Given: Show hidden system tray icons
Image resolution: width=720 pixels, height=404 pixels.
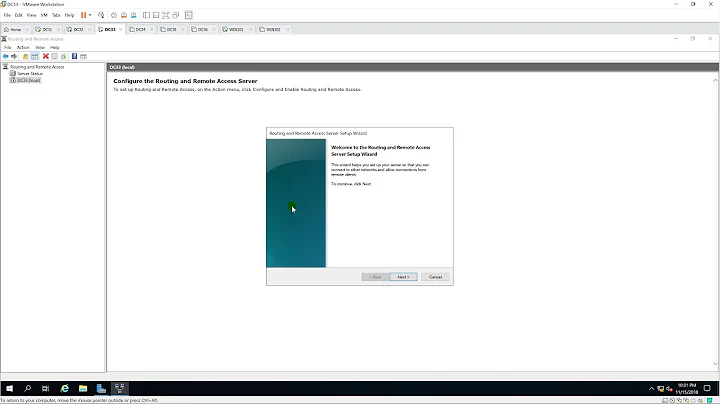Looking at the screenshot, I should [652, 389].
